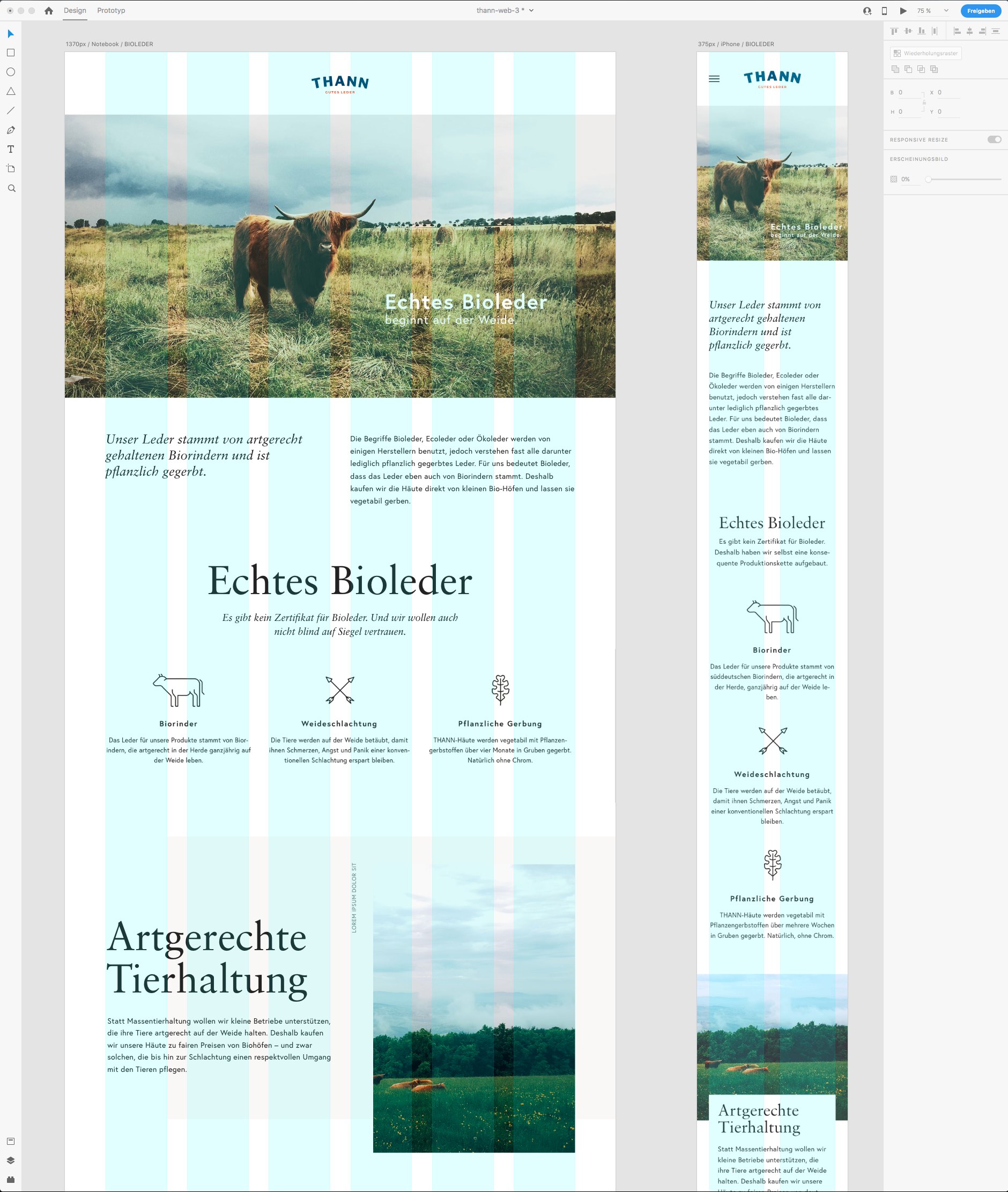Select the Artboard tool
The width and height of the screenshot is (1008, 1192).
10,168
